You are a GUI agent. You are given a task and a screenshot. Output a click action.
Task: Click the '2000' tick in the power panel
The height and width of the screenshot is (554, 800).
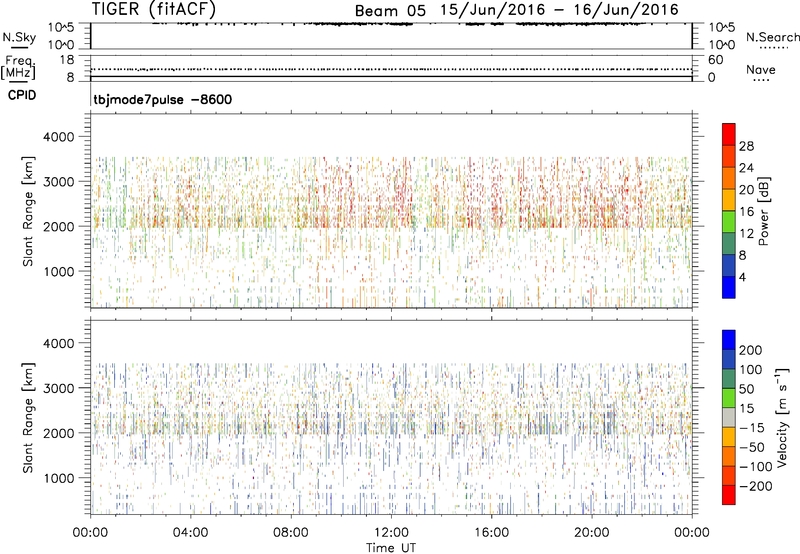pyautogui.click(x=59, y=226)
